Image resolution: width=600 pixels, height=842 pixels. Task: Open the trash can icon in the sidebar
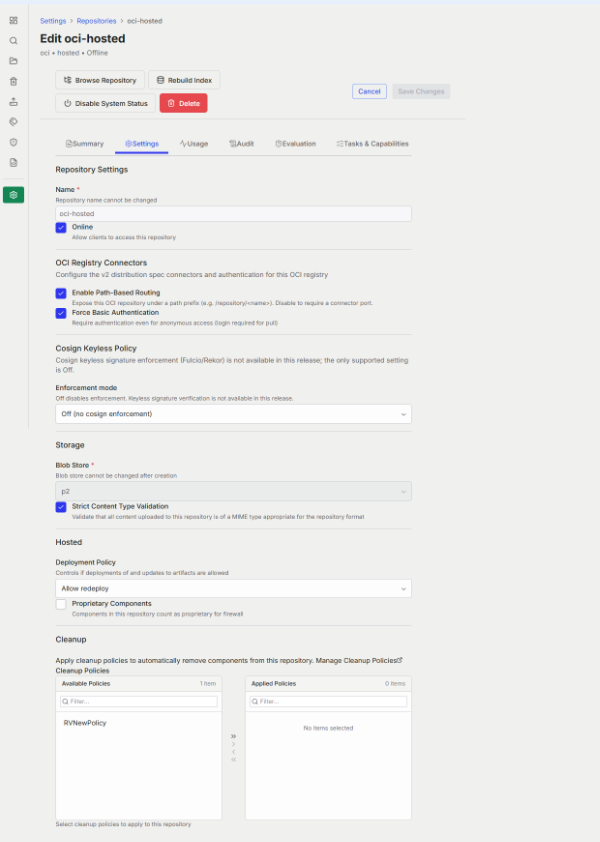[13, 81]
